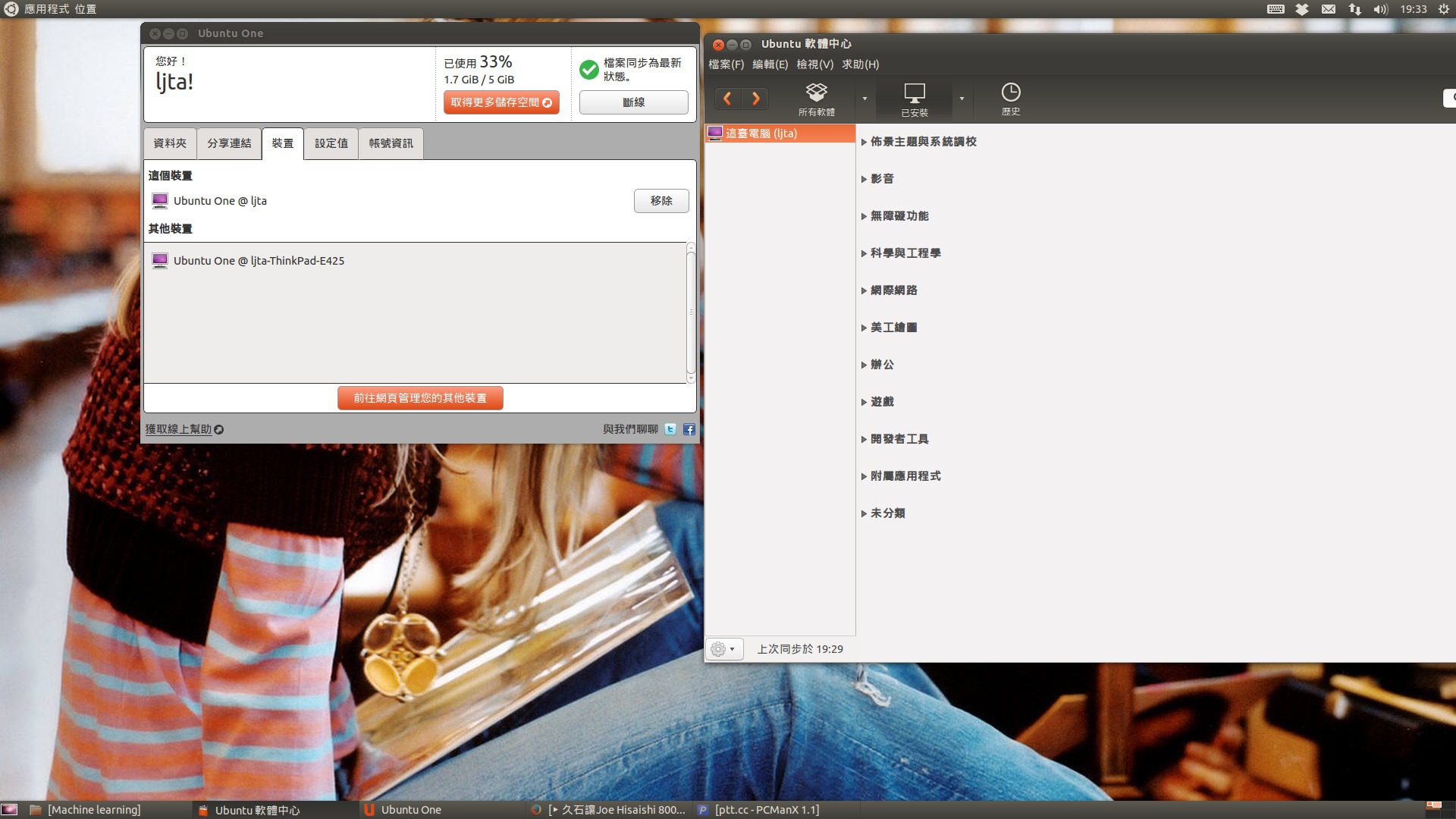Open 應用程式 menu in top panel
Screen dimensions: 1456x819
coord(46,9)
